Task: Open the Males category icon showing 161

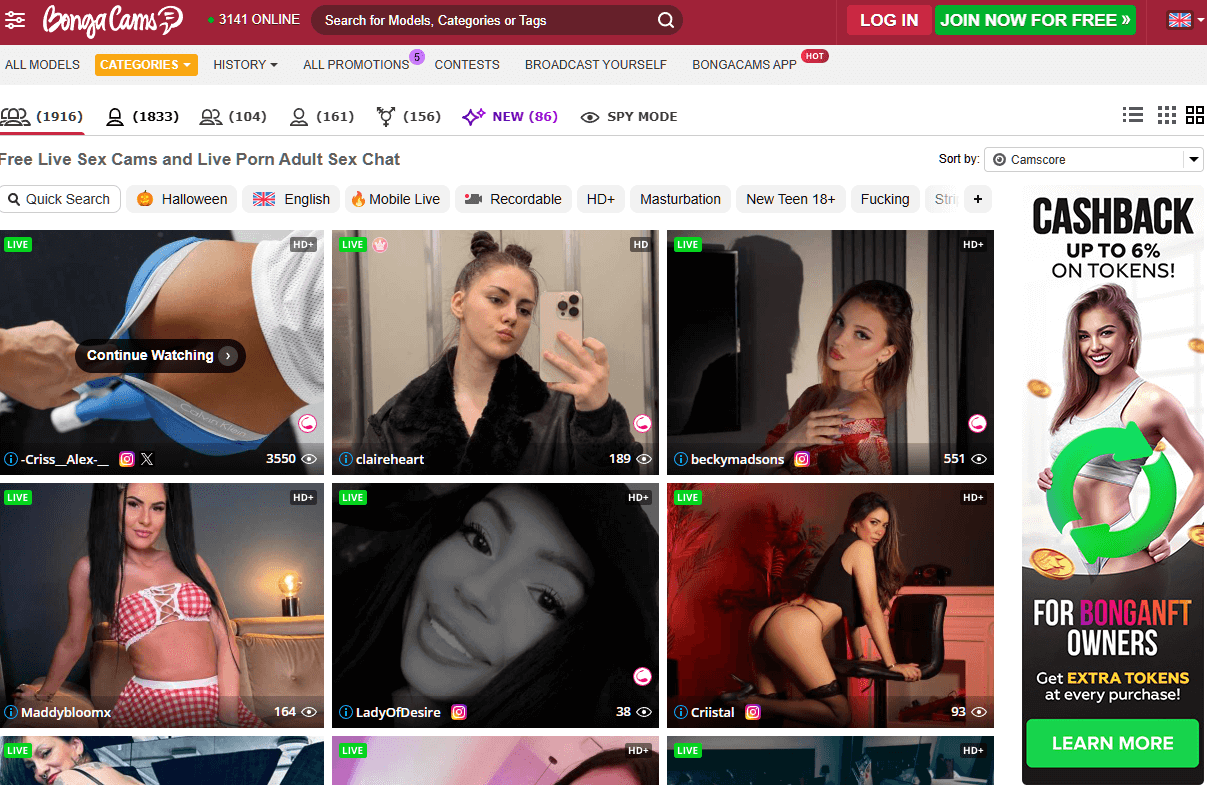Action: [x=297, y=116]
